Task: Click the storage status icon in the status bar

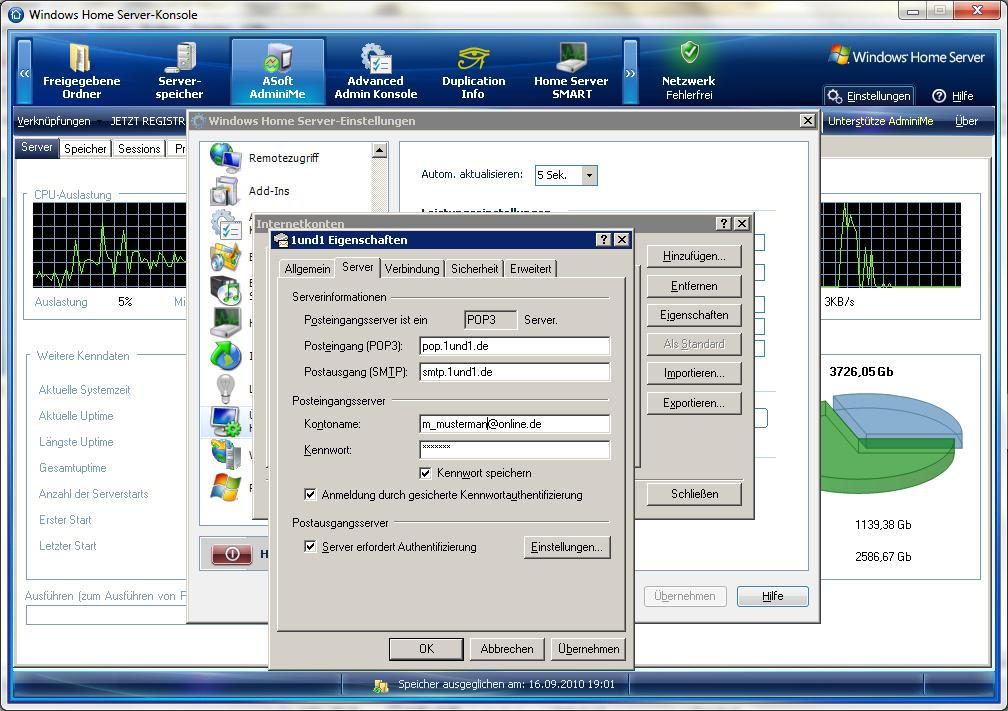Action: [381, 685]
